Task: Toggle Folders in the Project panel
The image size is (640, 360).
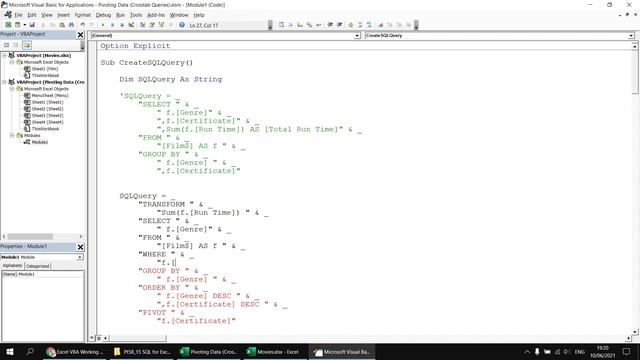Action: 27,45
